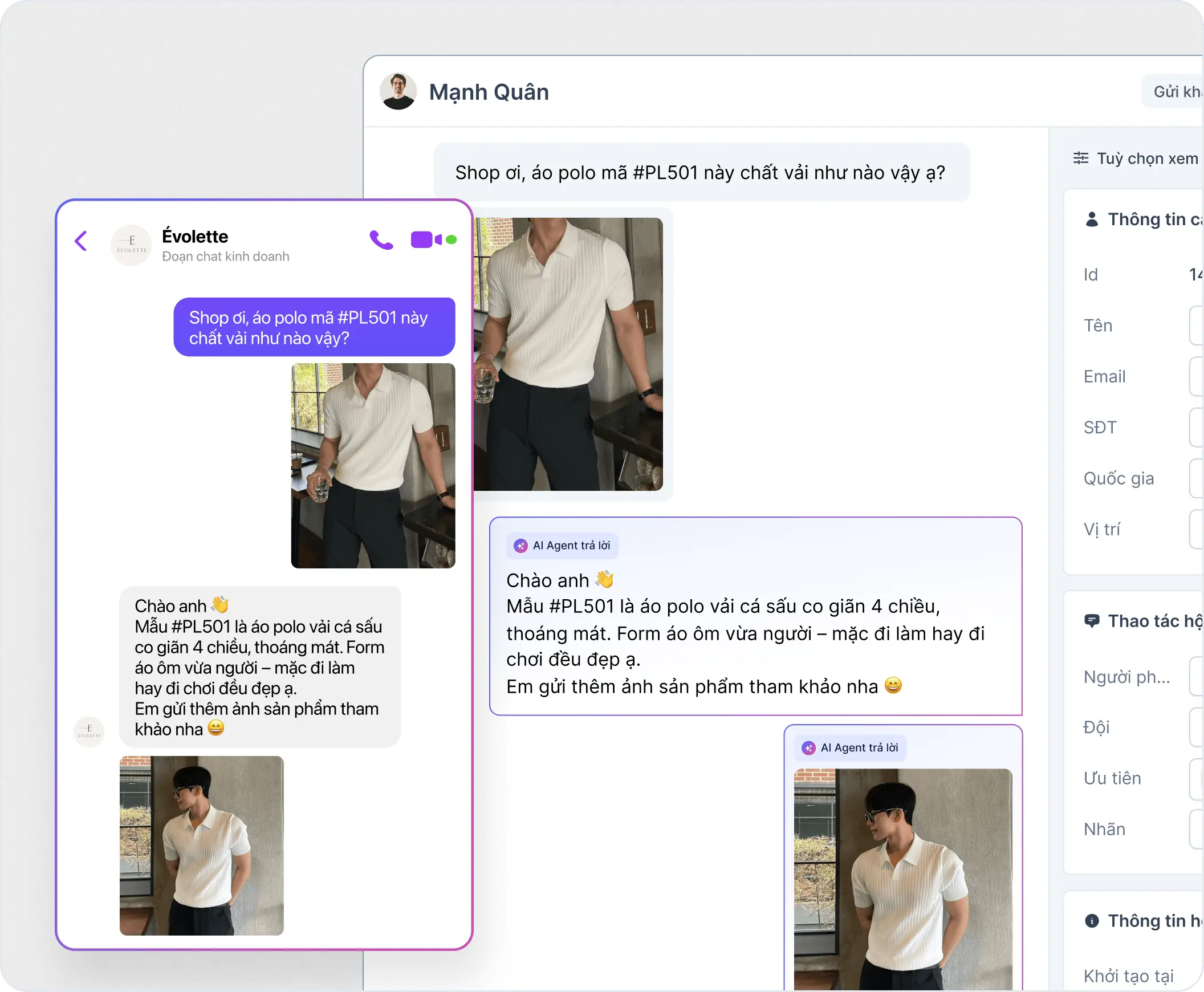The width and height of the screenshot is (1204, 992).
Task: Open the Quốc gia field
Action: tap(1197, 478)
